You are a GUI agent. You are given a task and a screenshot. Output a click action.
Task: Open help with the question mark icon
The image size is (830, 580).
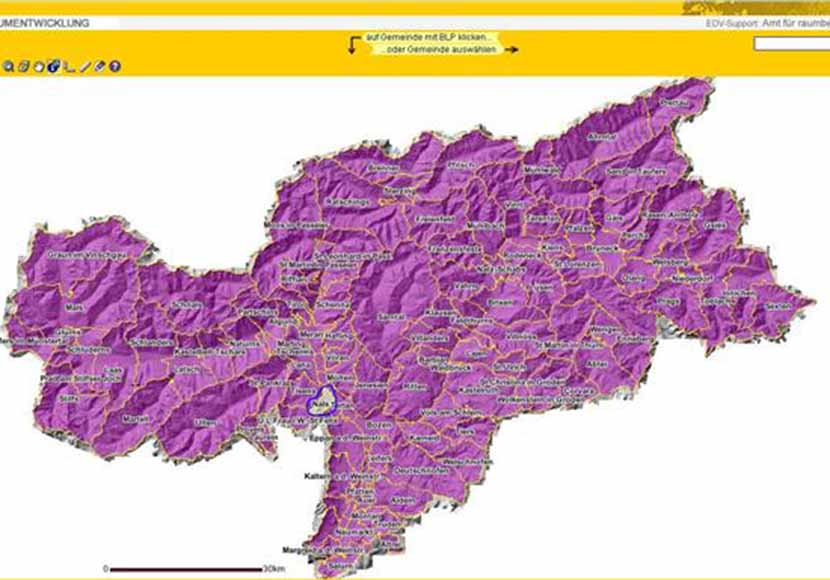[115, 67]
